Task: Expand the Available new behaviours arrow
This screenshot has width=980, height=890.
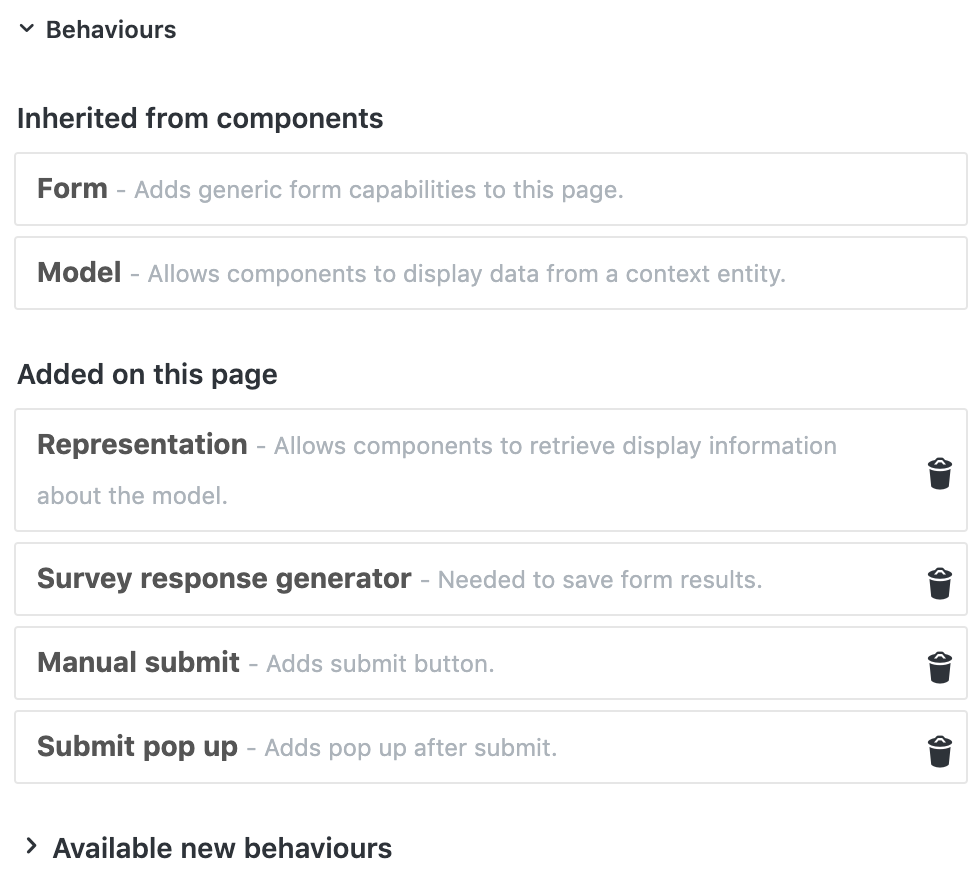Action: click(x=31, y=847)
